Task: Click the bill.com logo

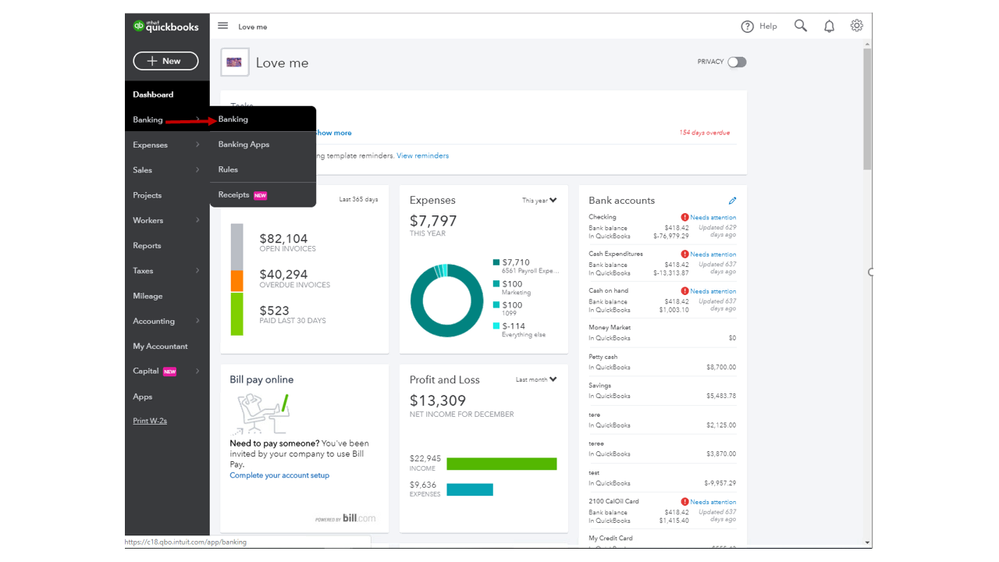Action: 359,518
